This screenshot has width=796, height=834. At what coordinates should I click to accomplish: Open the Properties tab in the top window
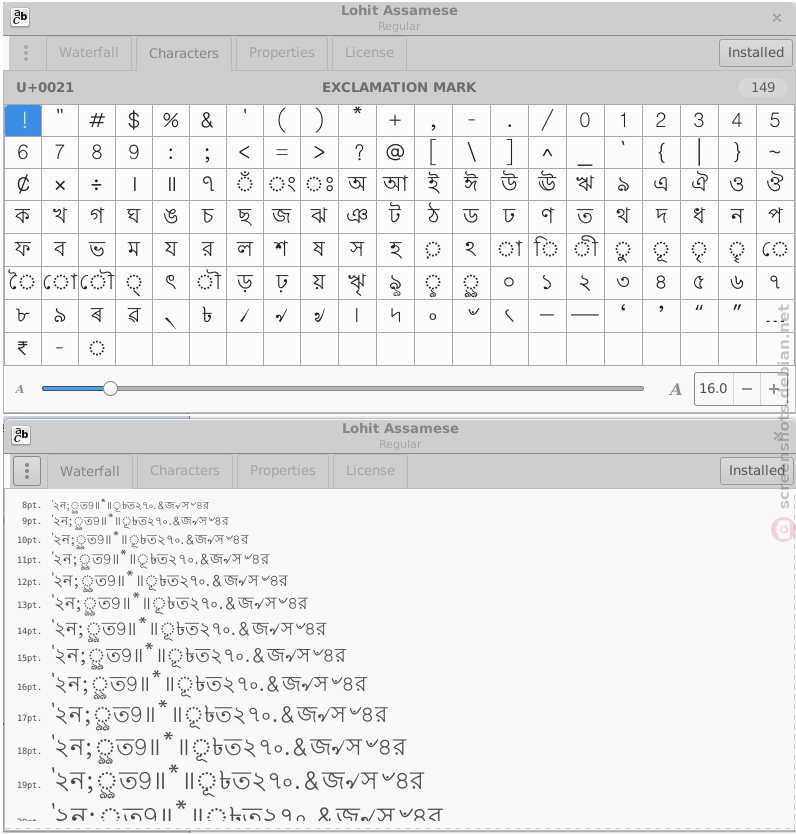(282, 53)
